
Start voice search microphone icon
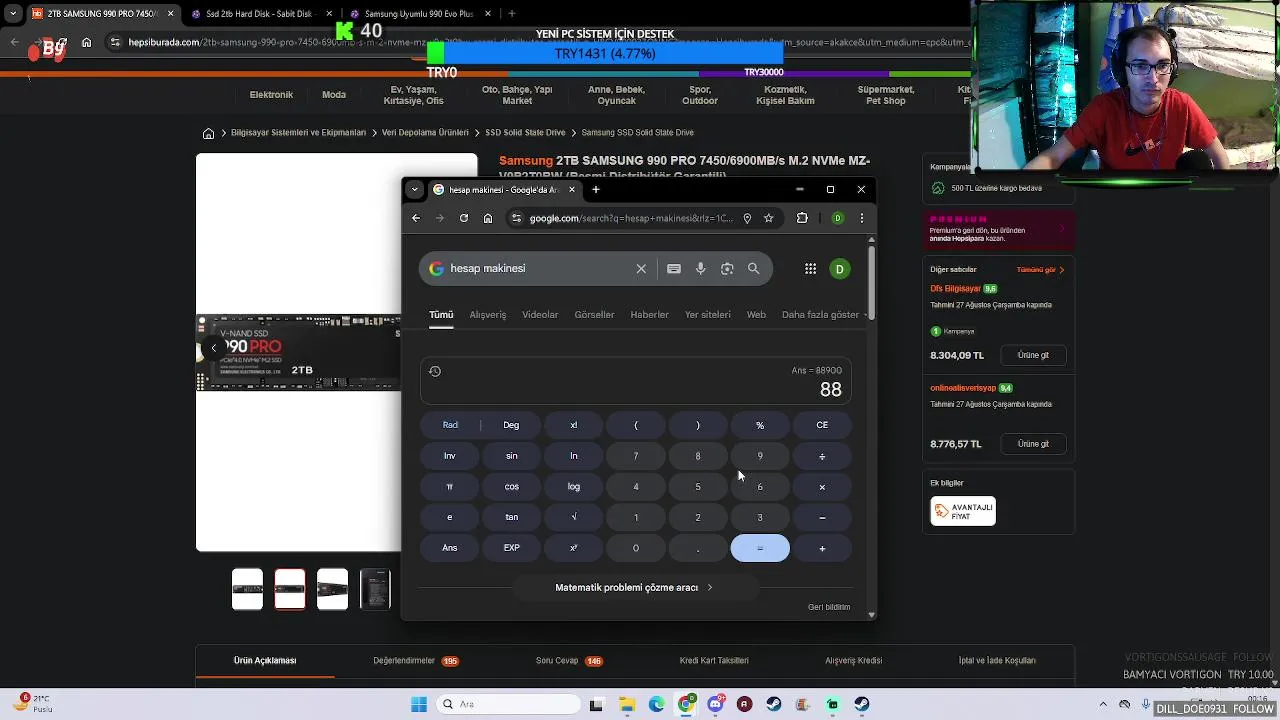click(x=700, y=268)
